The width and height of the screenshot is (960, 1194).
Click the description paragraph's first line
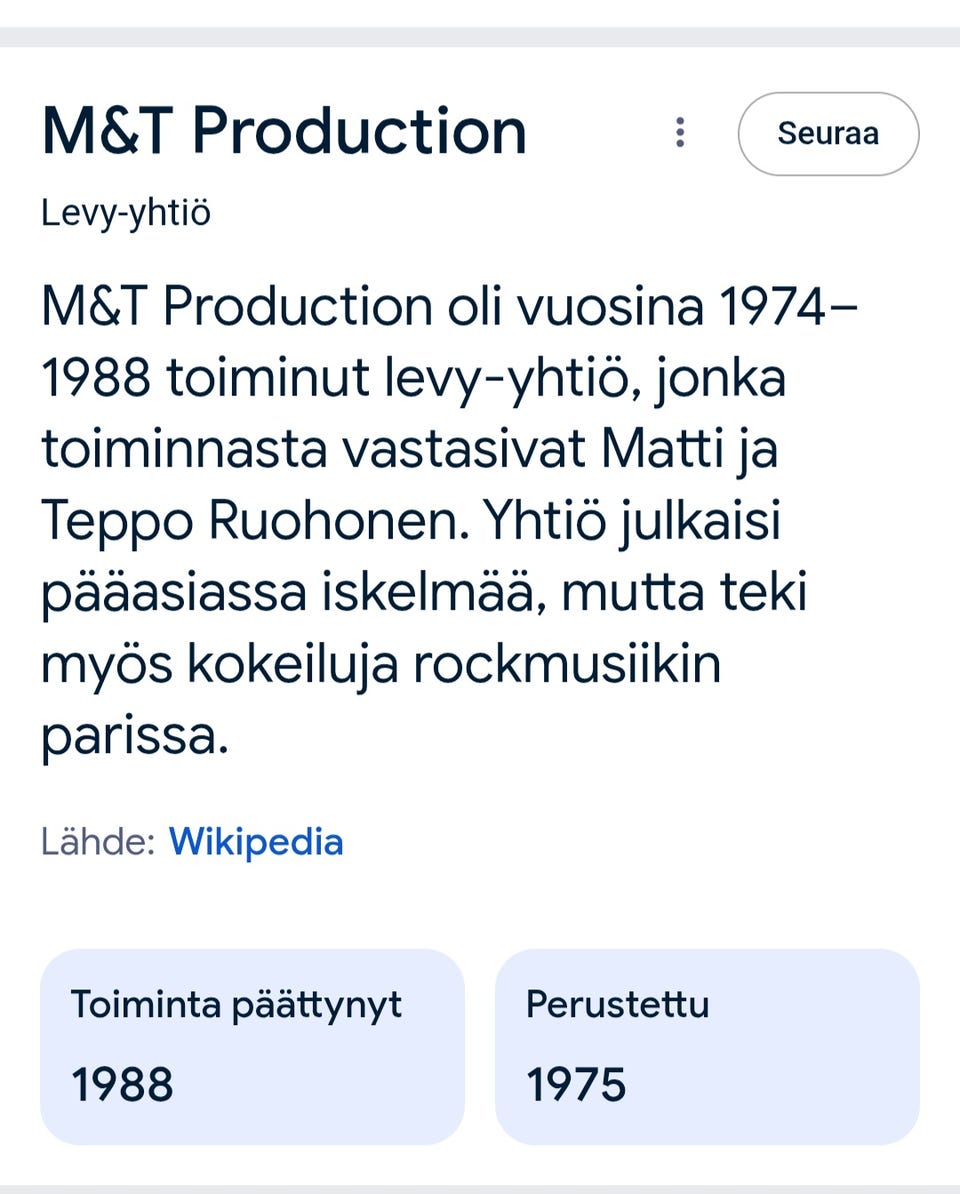pos(449,308)
